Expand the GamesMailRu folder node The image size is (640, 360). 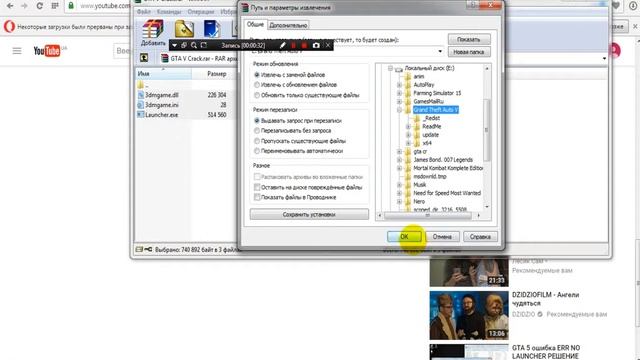(x=399, y=101)
